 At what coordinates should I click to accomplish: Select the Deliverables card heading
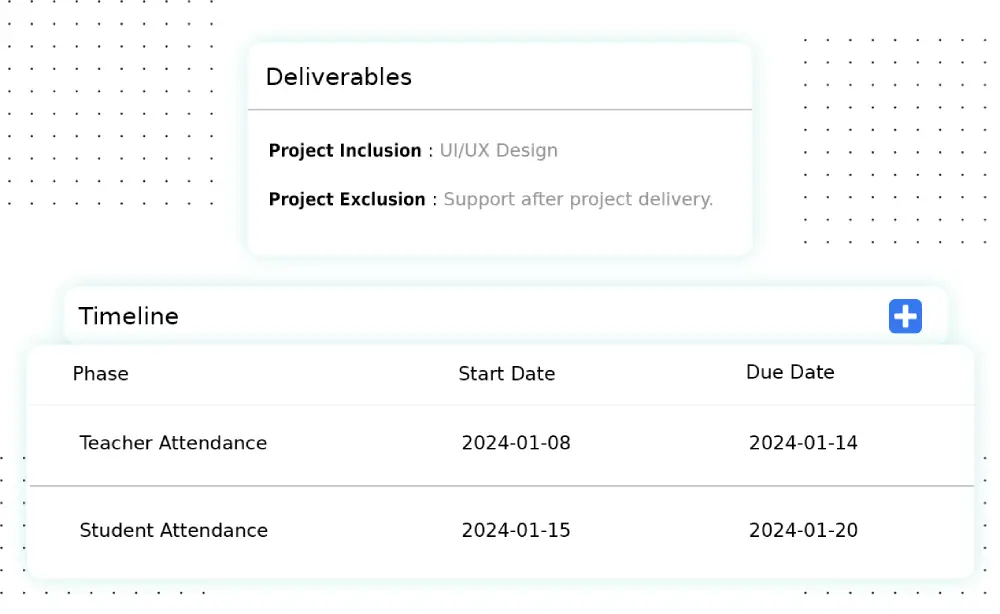click(x=338, y=77)
